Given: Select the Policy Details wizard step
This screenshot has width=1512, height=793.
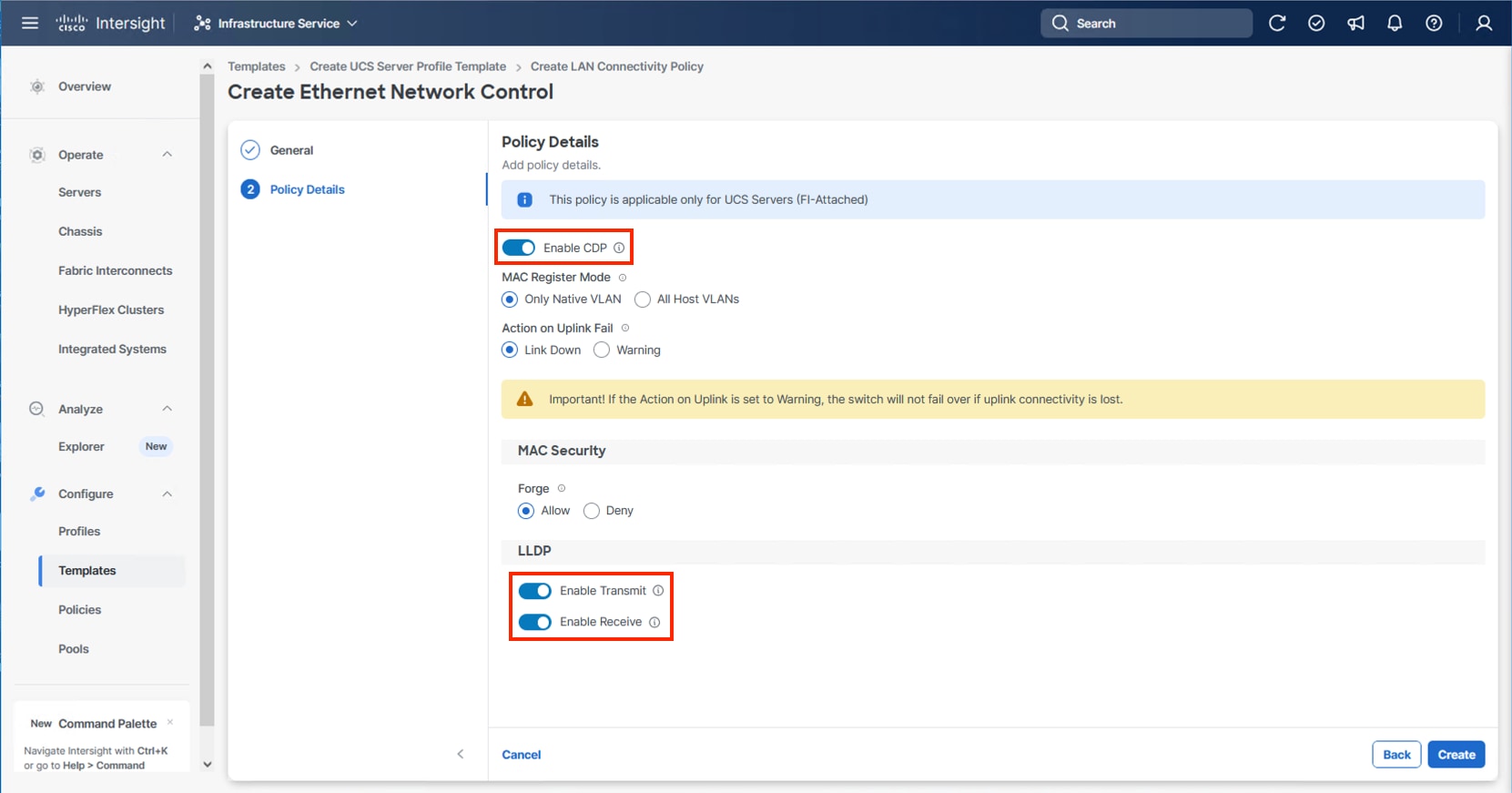Looking at the screenshot, I should [x=293, y=189].
